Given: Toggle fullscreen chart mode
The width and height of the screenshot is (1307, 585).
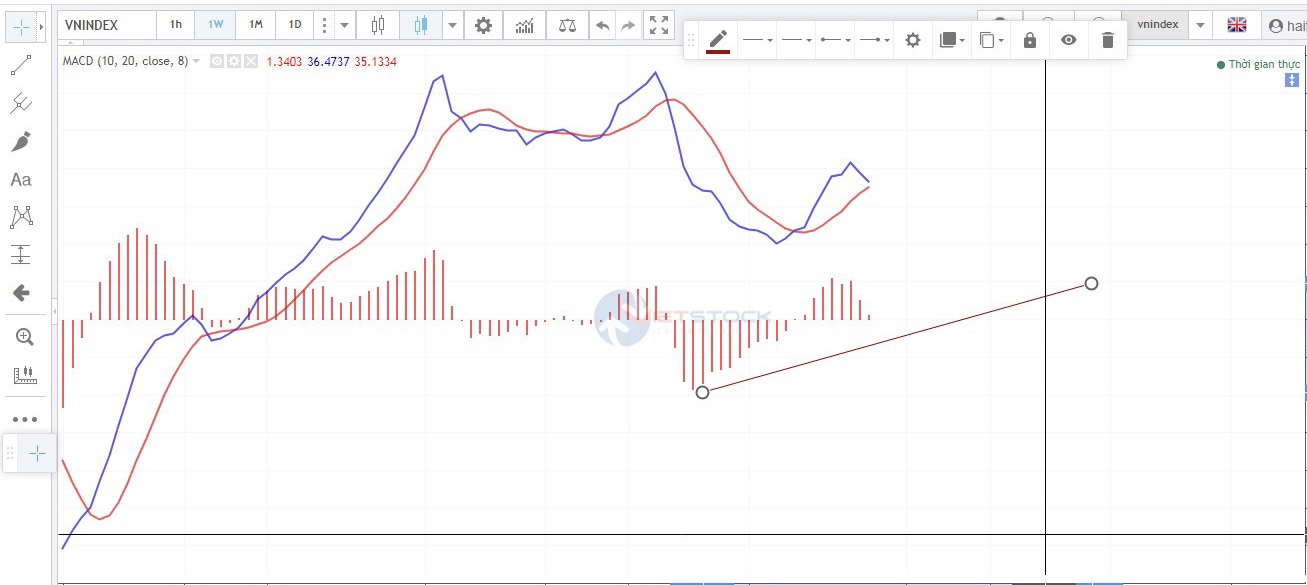Looking at the screenshot, I should point(658,25).
